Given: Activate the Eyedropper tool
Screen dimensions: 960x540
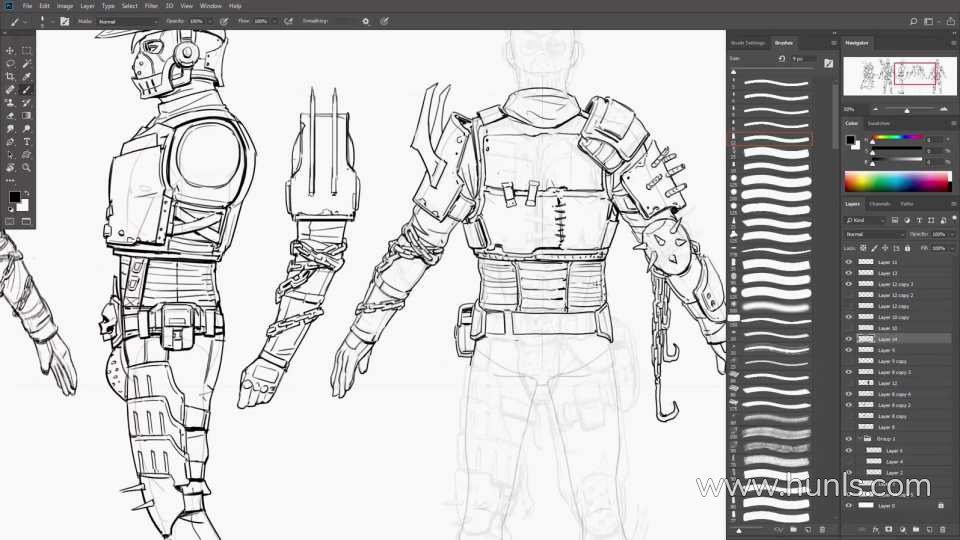Looking at the screenshot, I should coord(26,76).
